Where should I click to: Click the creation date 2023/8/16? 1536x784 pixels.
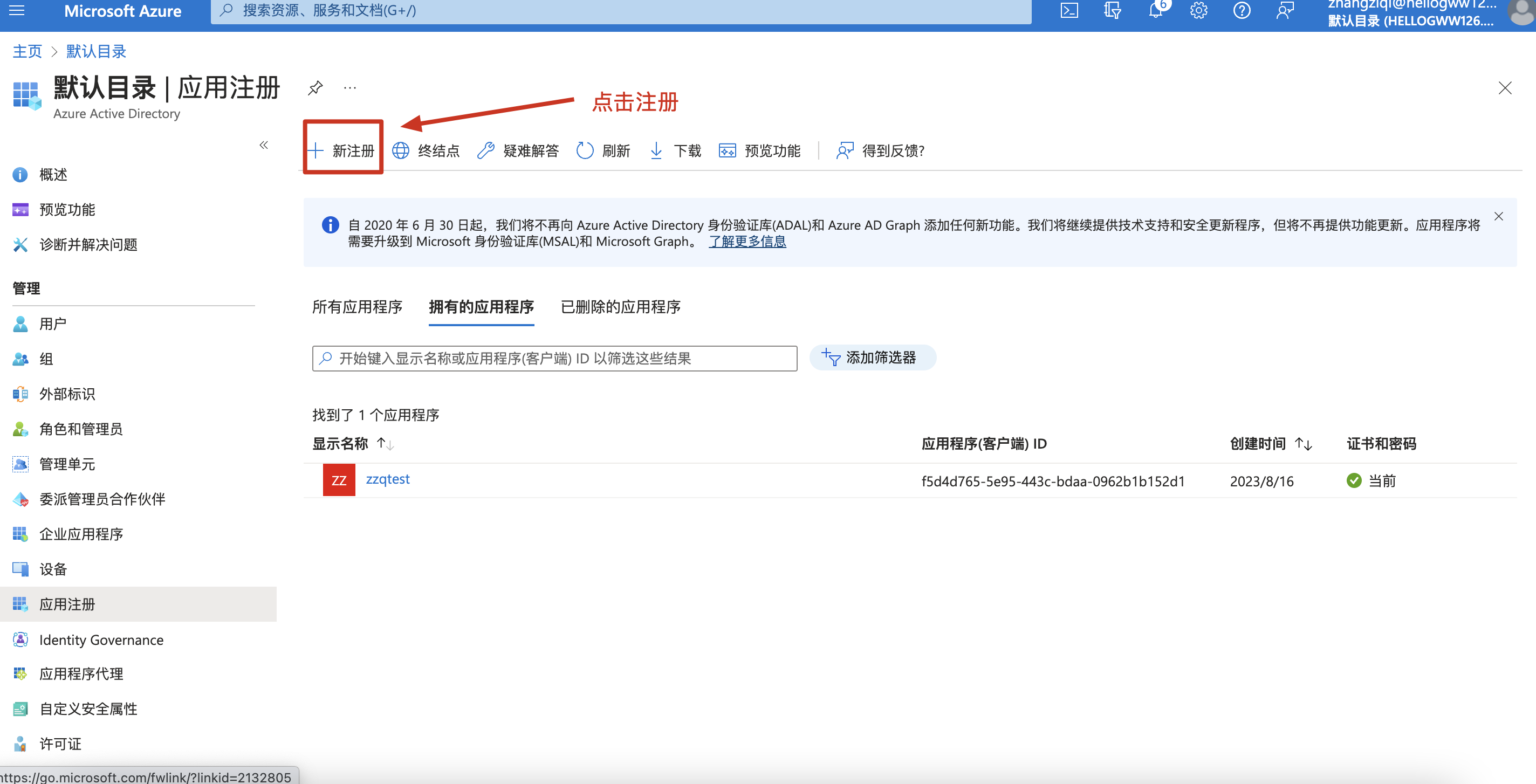coord(1261,481)
